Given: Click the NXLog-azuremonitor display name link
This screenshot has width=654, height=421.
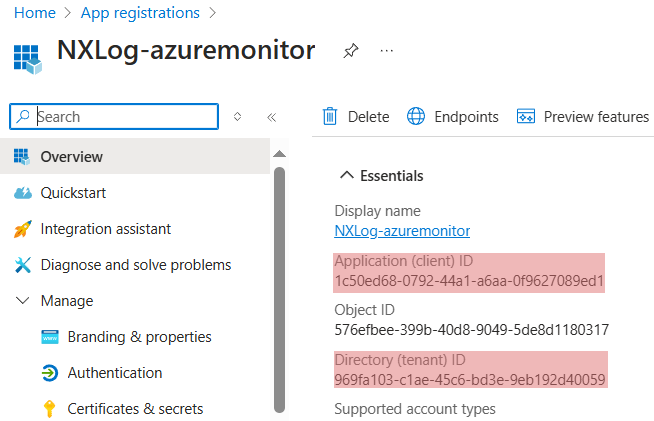Looking at the screenshot, I should pyautogui.click(x=402, y=231).
